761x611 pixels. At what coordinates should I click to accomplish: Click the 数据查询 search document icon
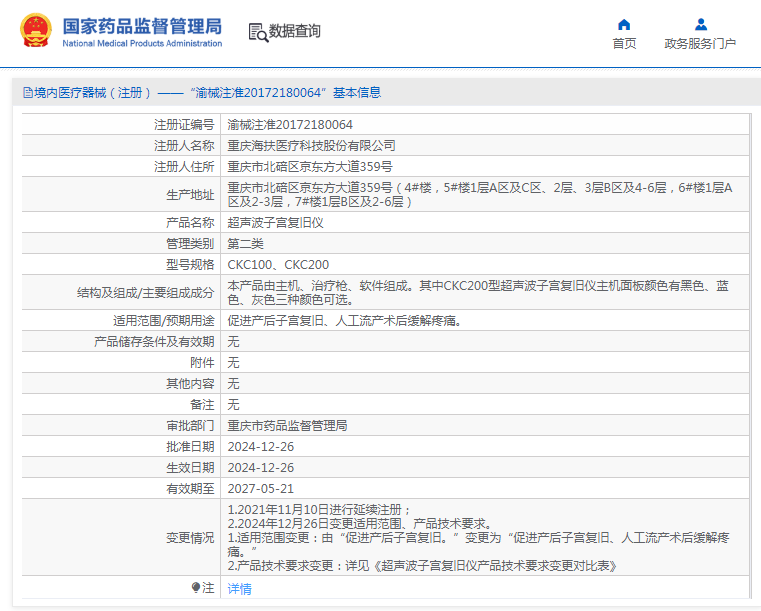point(258,33)
